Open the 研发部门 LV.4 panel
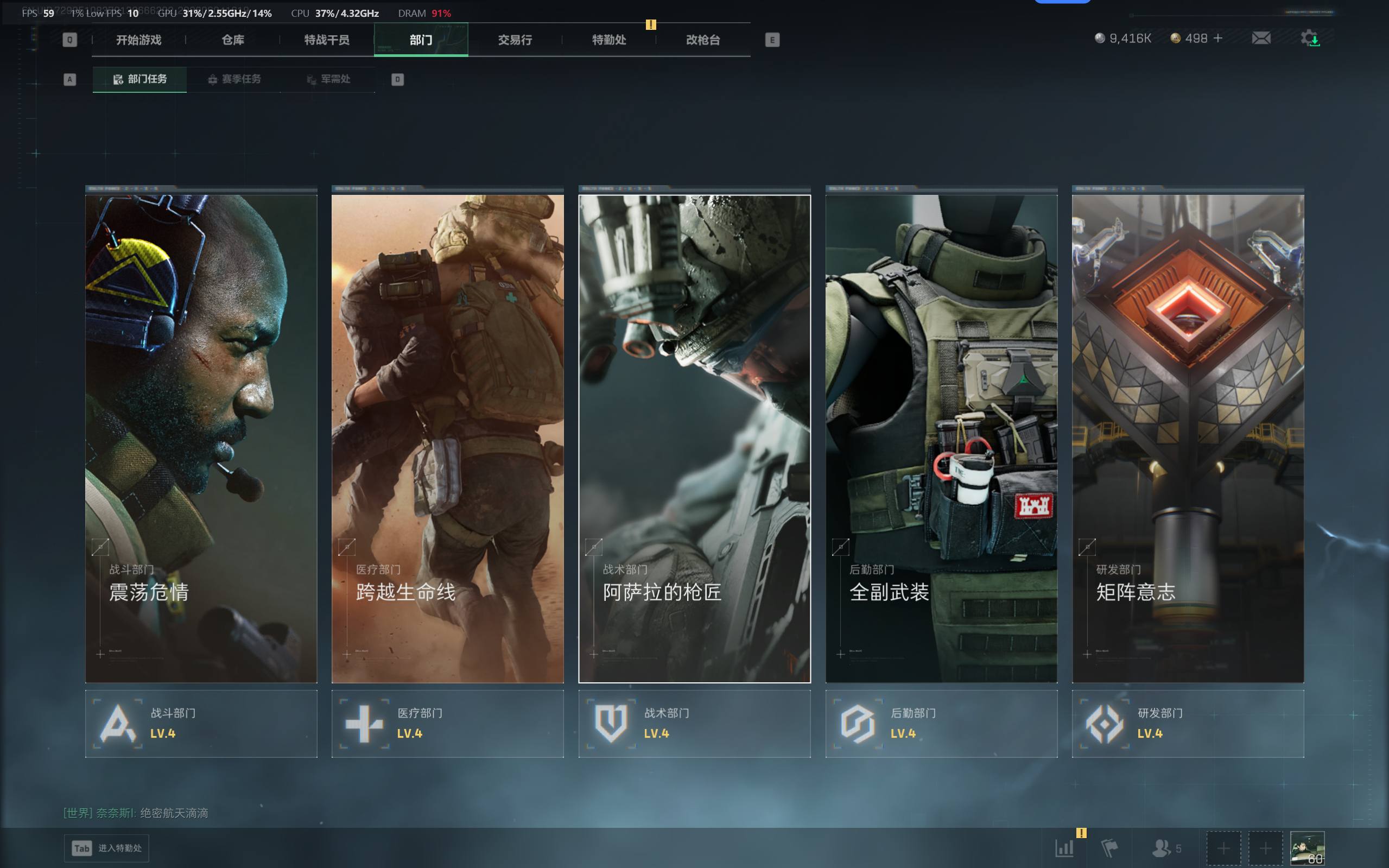Image resolution: width=1389 pixels, height=868 pixels. [1188, 723]
